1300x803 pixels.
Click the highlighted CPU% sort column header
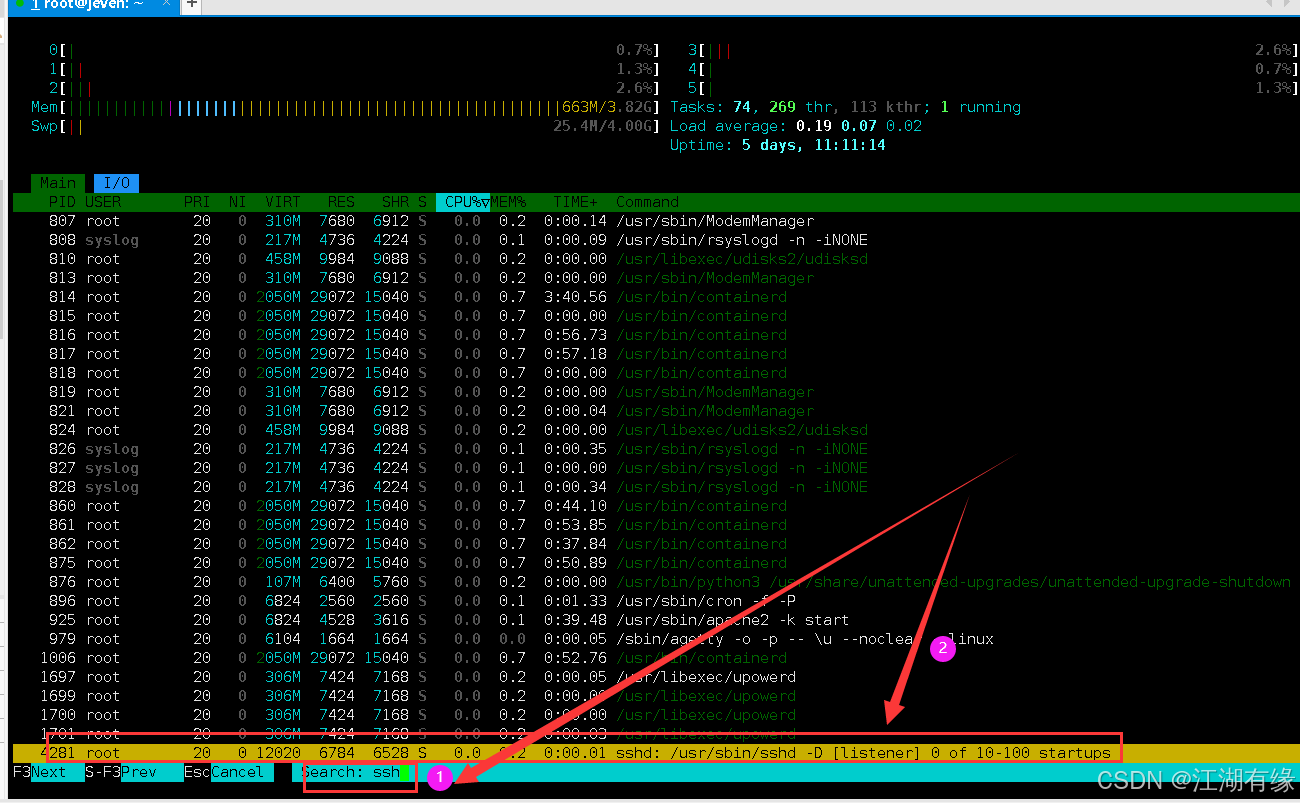(463, 202)
